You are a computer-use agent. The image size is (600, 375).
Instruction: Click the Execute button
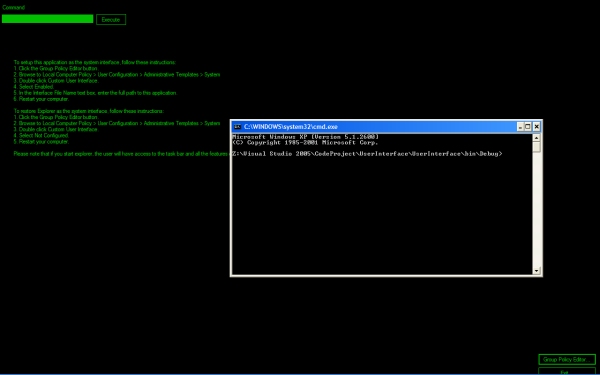tap(111, 20)
